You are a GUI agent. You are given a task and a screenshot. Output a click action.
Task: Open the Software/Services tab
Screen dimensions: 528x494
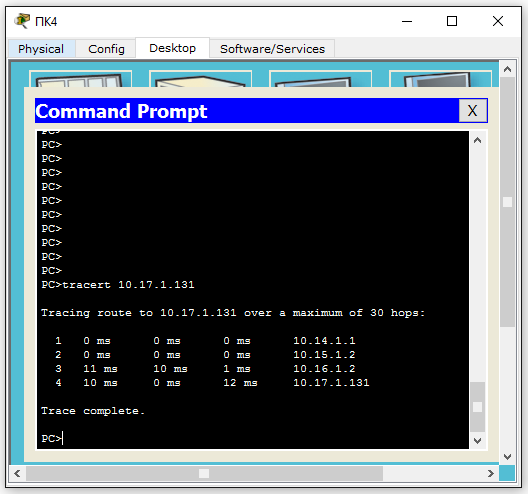click(x=272, y=49)
